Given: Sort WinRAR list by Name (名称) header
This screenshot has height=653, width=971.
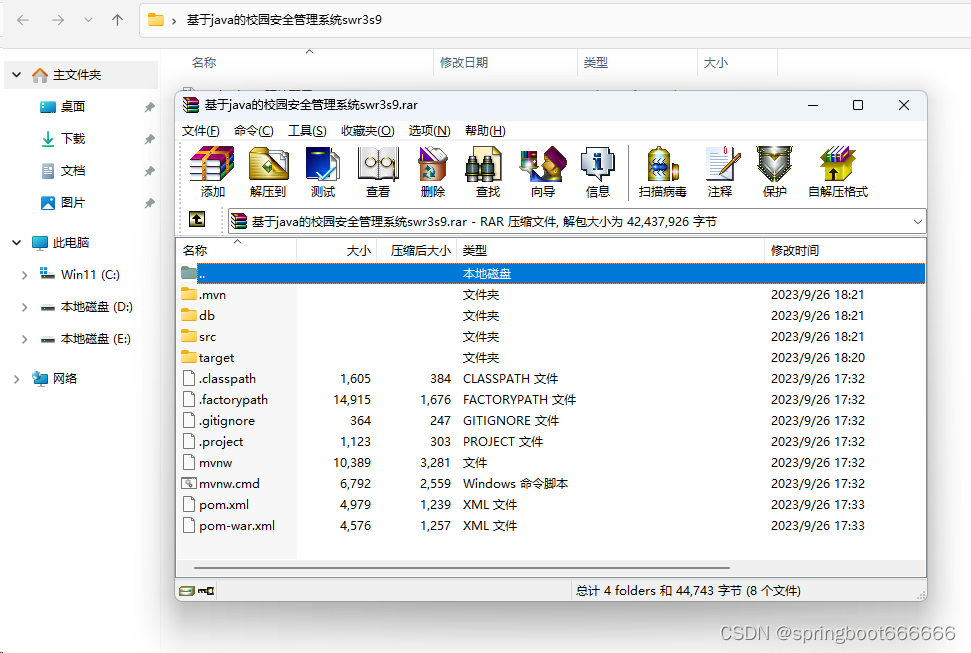Looking at the screenshot, I should point(237,250).
